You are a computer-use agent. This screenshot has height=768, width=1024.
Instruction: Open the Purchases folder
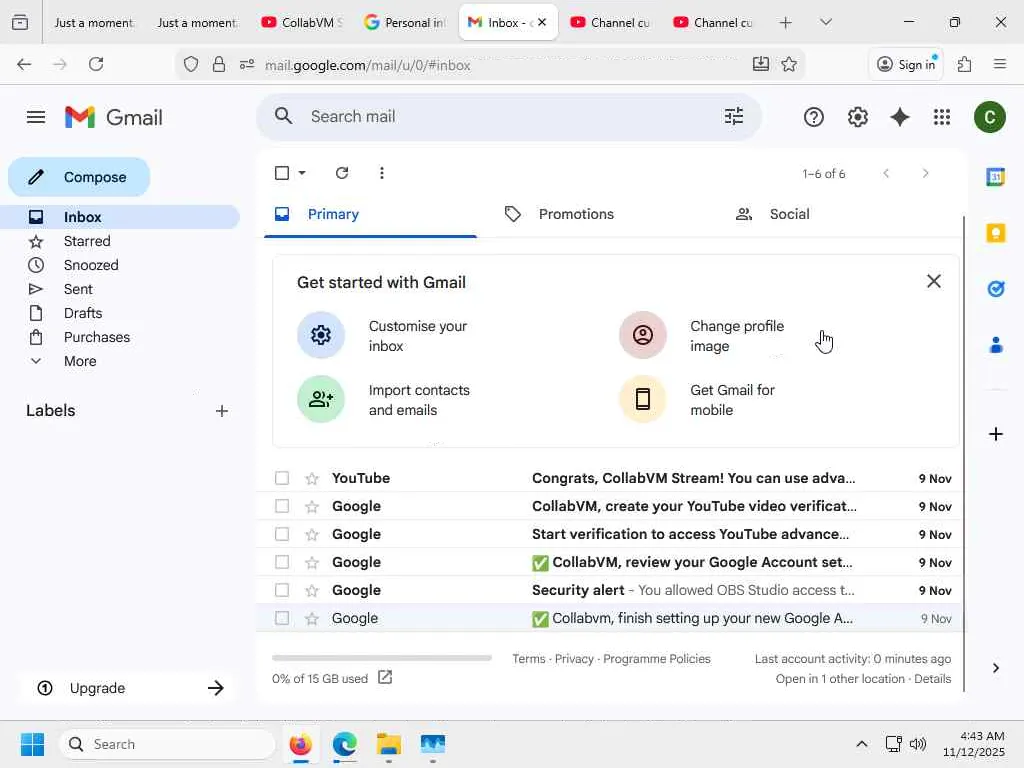pos(97,337)
